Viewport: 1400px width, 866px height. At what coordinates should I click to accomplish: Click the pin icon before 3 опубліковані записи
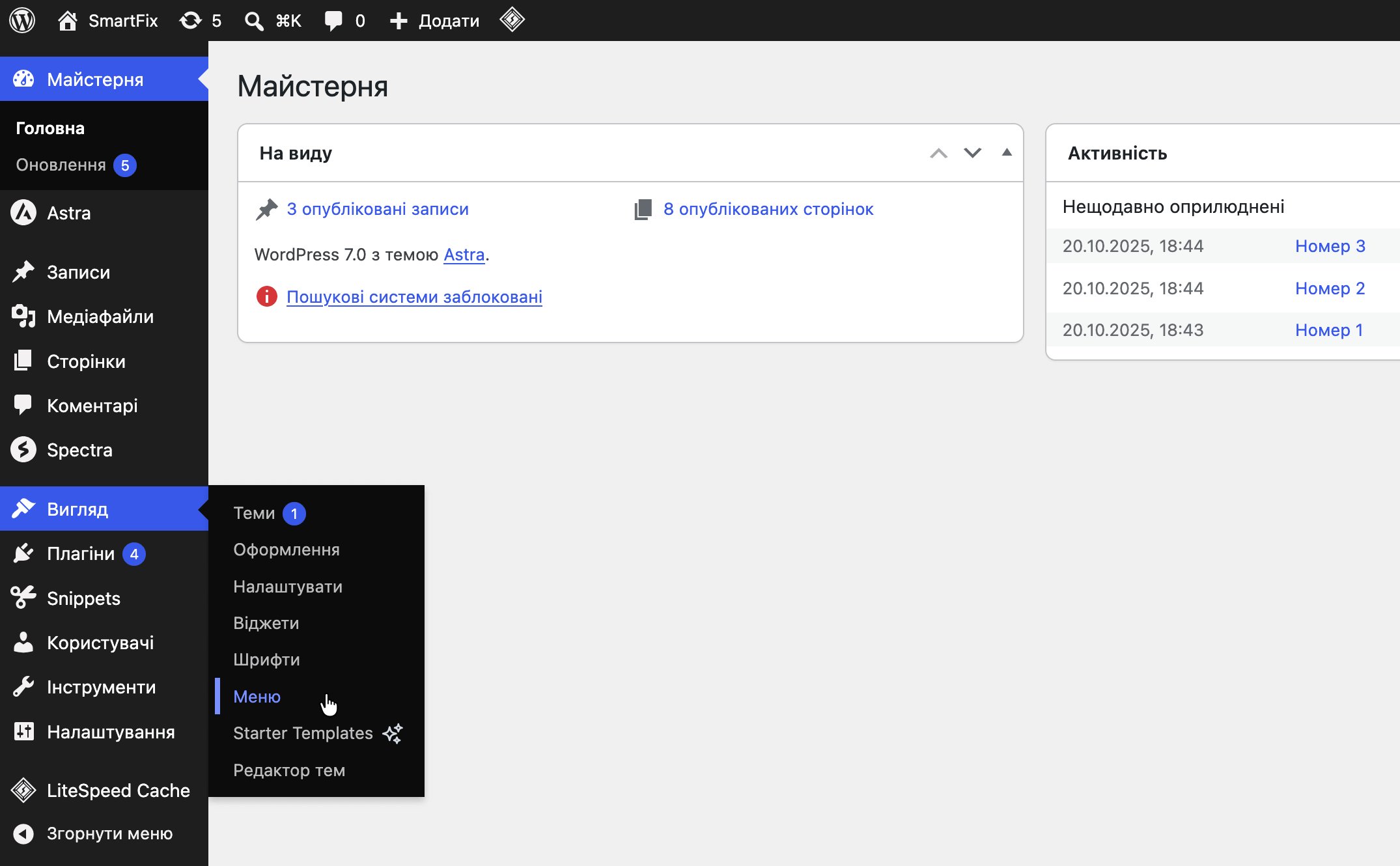266,210
